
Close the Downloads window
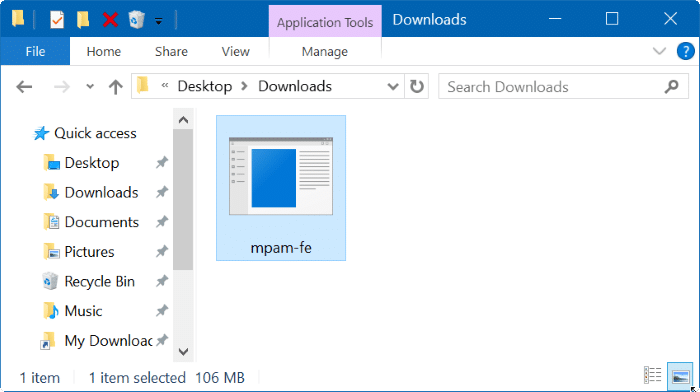click(670, 19)
